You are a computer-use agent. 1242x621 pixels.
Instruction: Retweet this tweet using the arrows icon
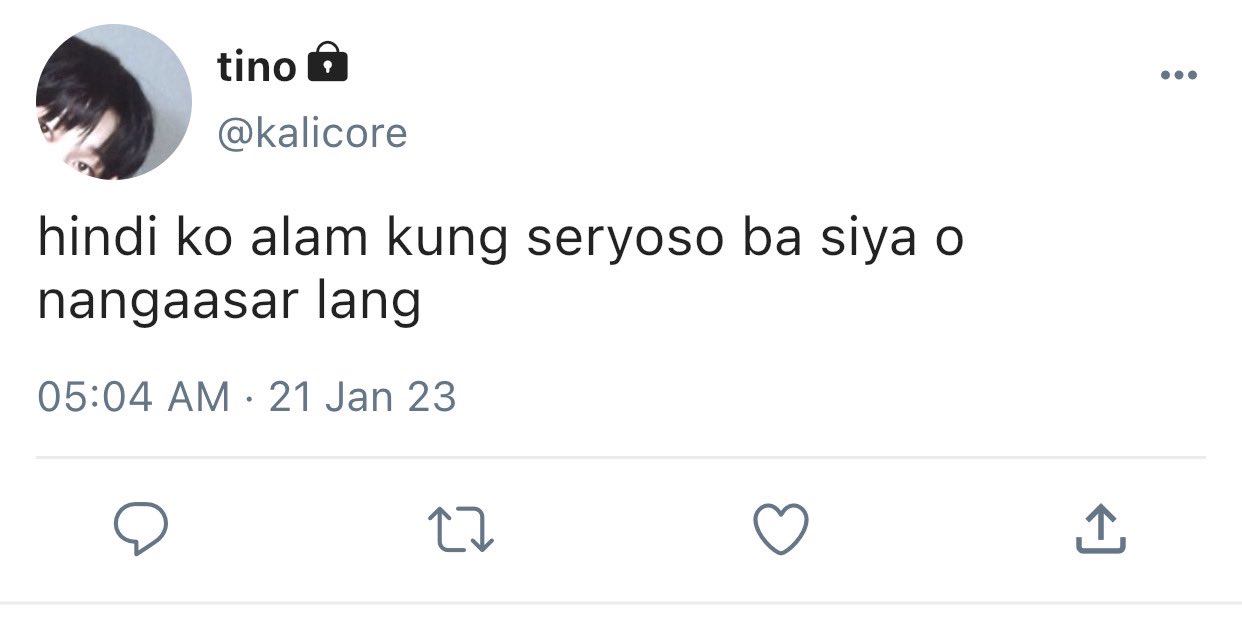[461, 530]
